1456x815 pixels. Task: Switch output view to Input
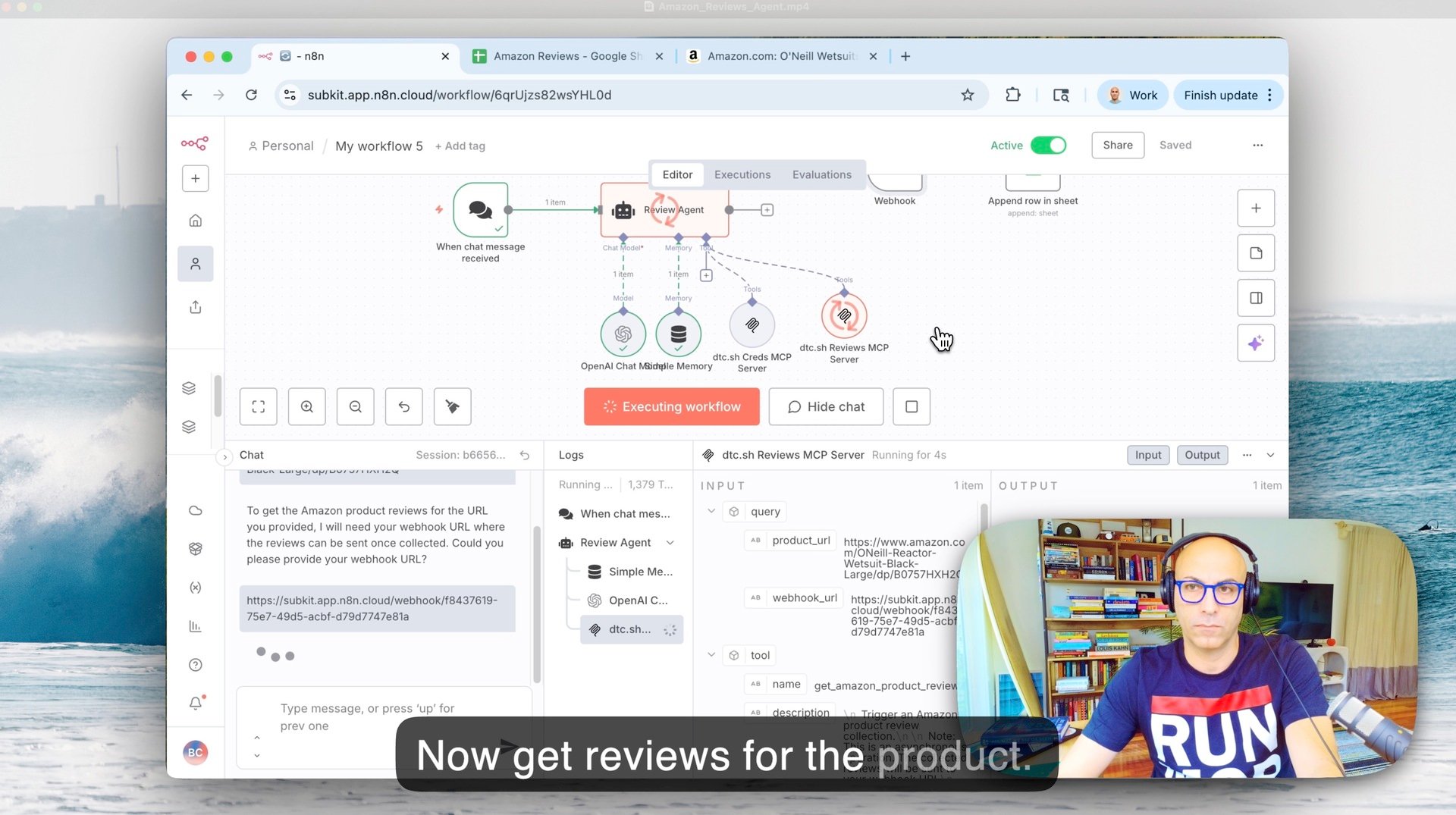(1148, 455)
